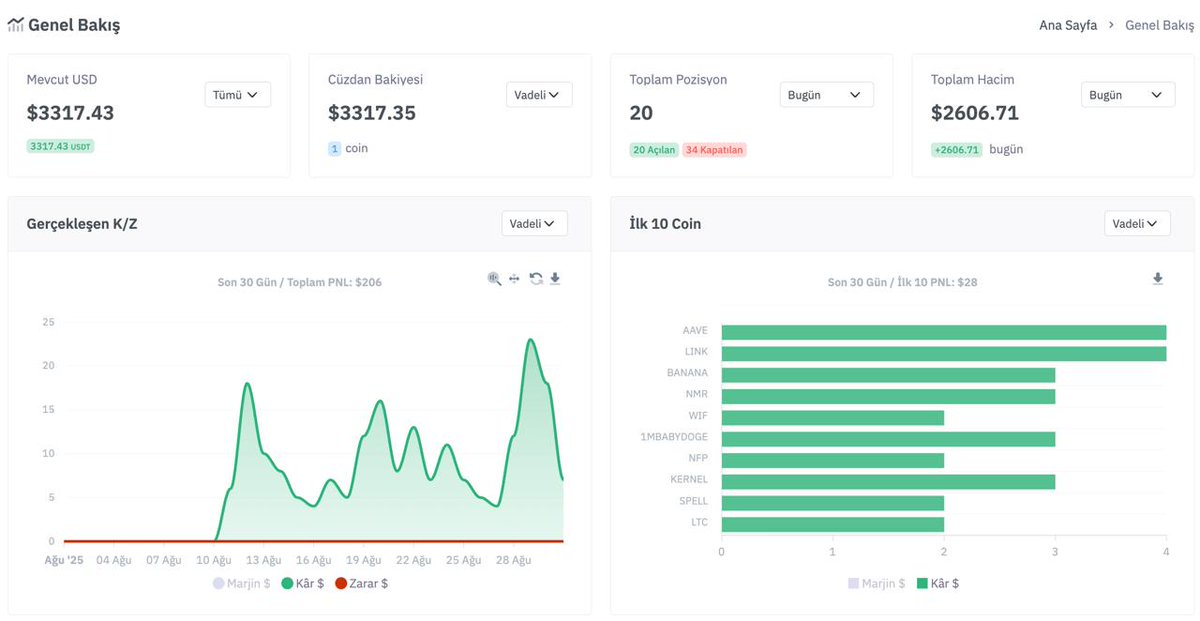1200x621 pixels.
Task: Go to Ana Sayfa breadcrumb link
Action: tap(1068, 25)
